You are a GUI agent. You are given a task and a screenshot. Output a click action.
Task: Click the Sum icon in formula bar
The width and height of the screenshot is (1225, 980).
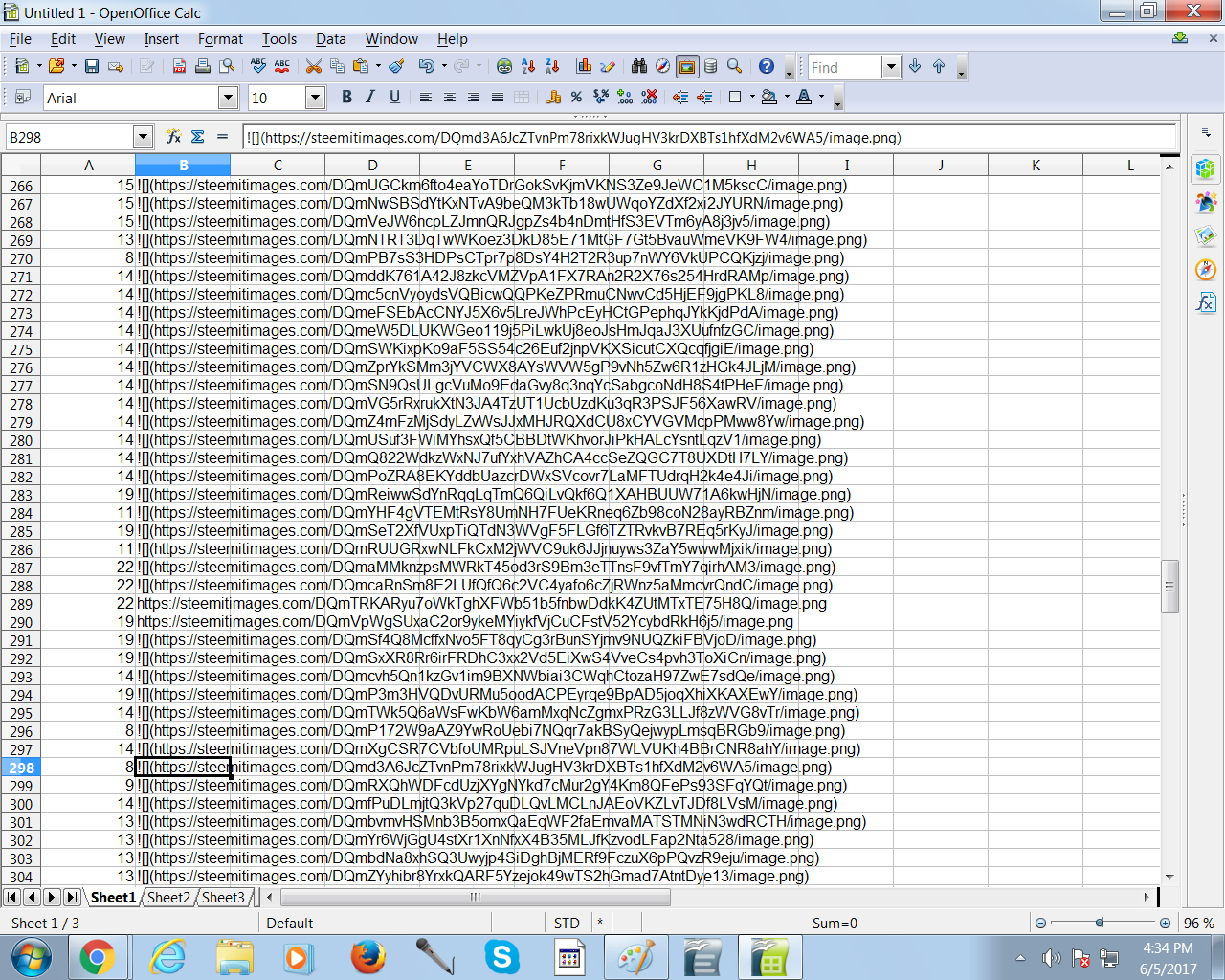click(x=198, y=137)
